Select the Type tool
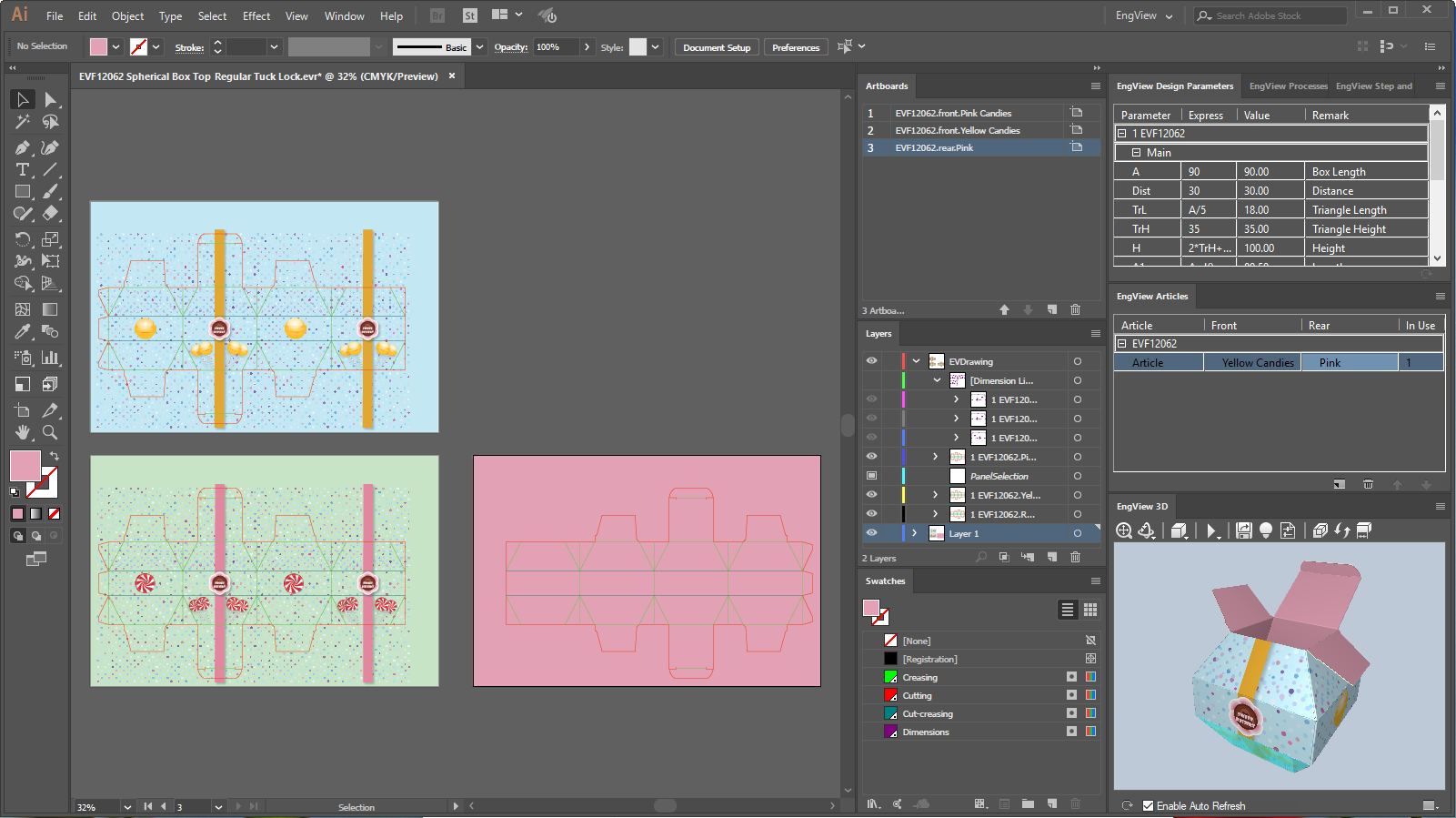1456x818 pixels. click(22, 170)
